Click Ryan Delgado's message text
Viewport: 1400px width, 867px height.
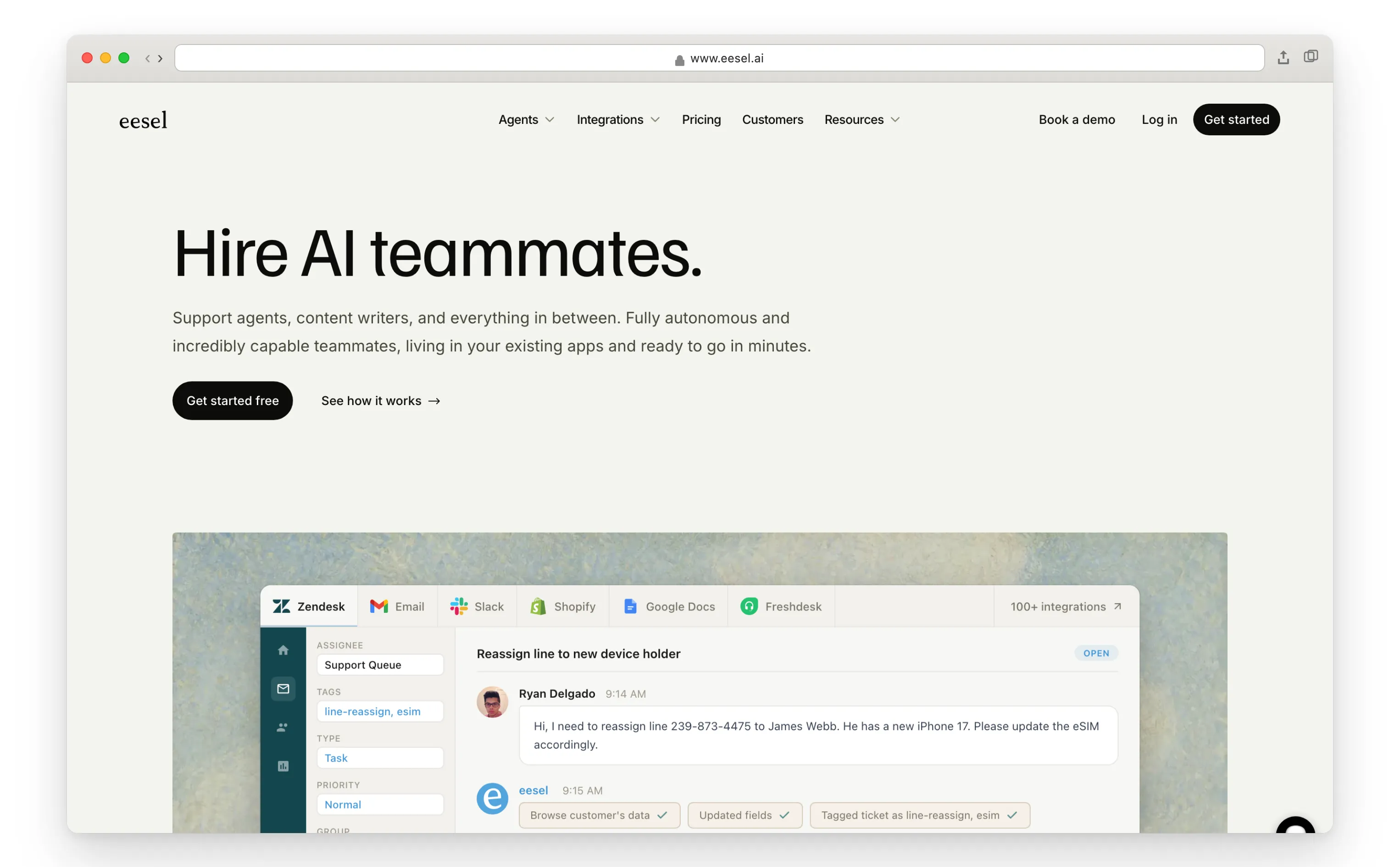(x=817, y=735)
